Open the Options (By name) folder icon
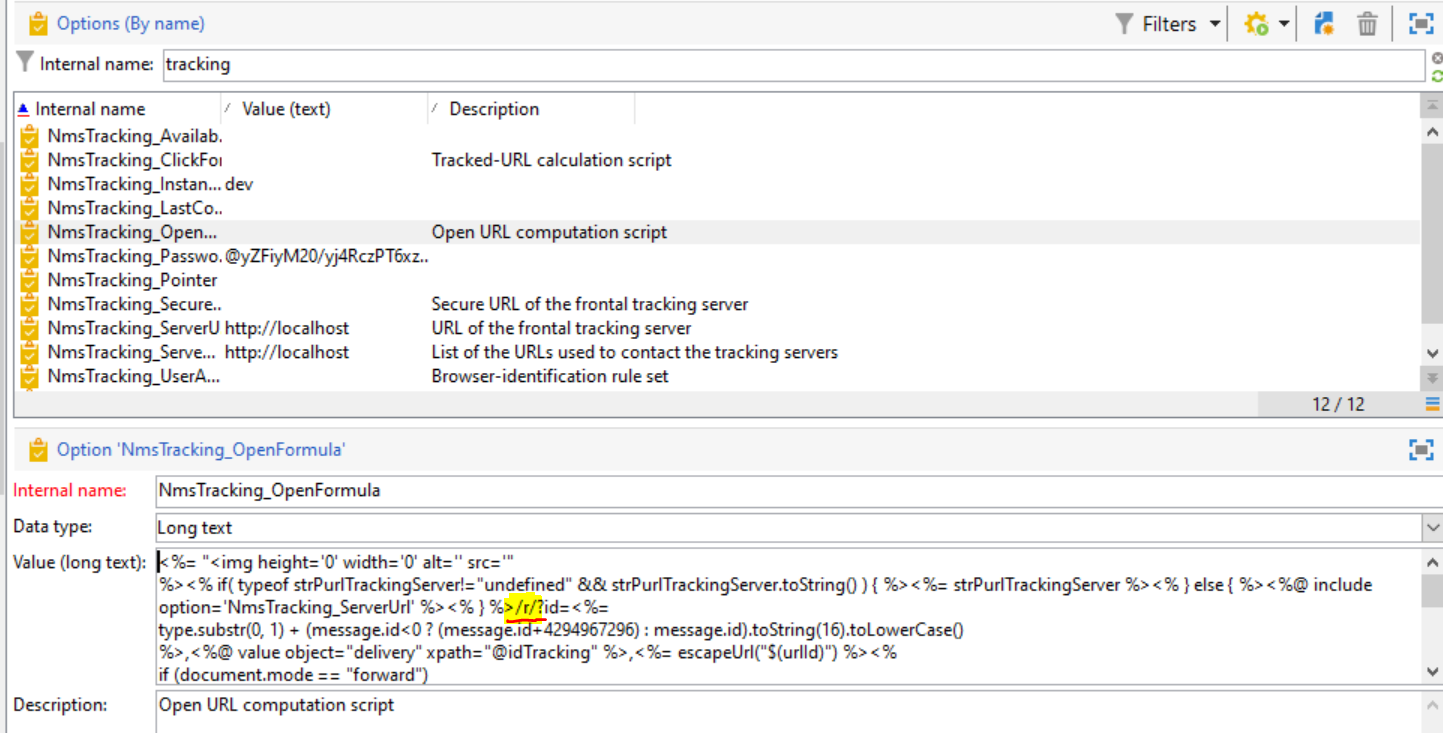 coord(37,22)
